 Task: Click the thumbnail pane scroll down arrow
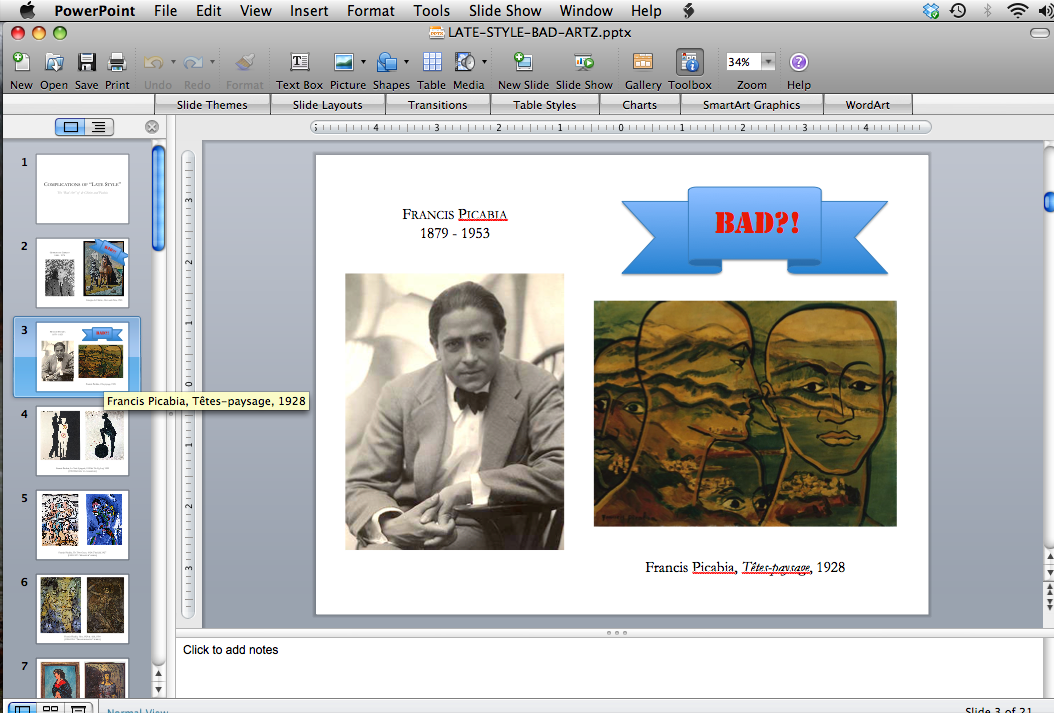pos(159,689)
